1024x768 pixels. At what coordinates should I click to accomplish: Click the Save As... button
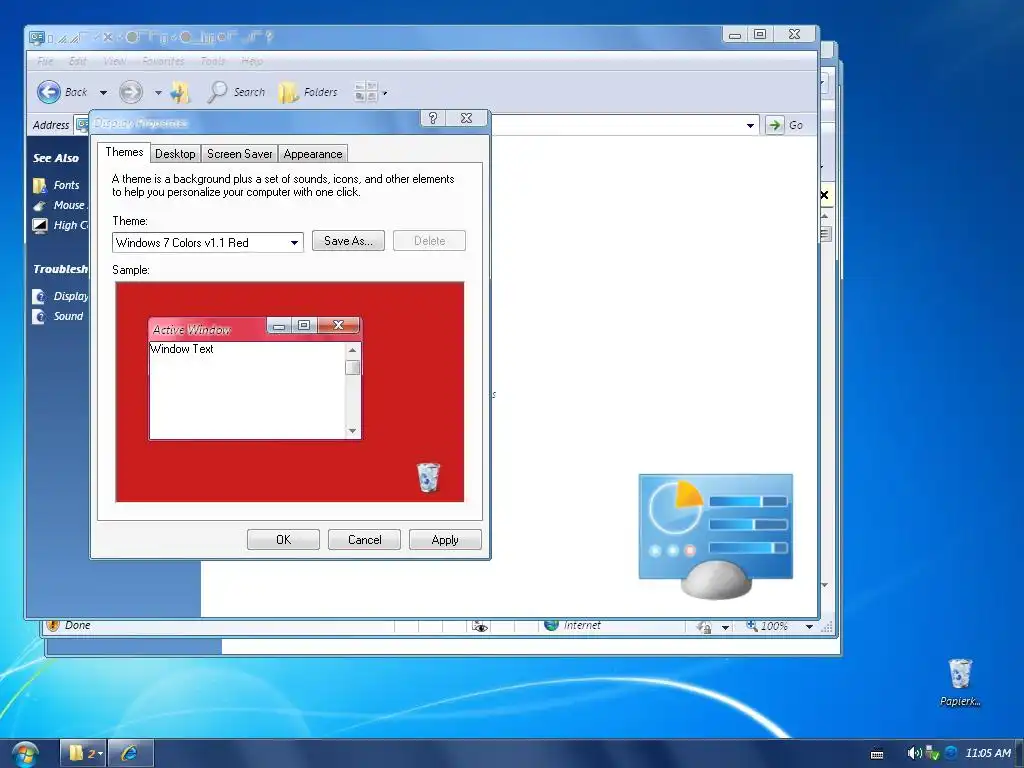click(348, 241)
